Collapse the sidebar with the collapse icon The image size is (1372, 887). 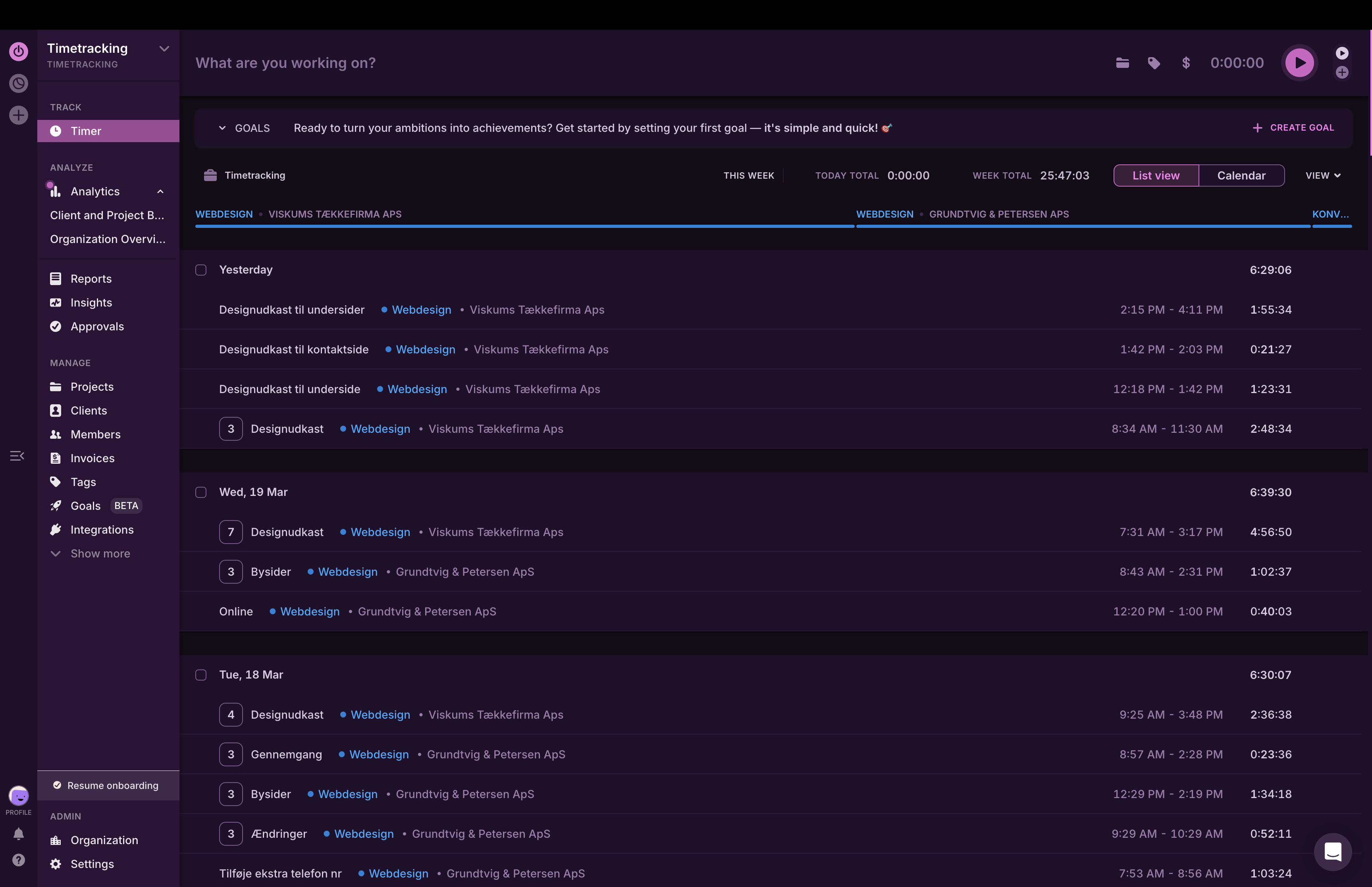[17, 456]
